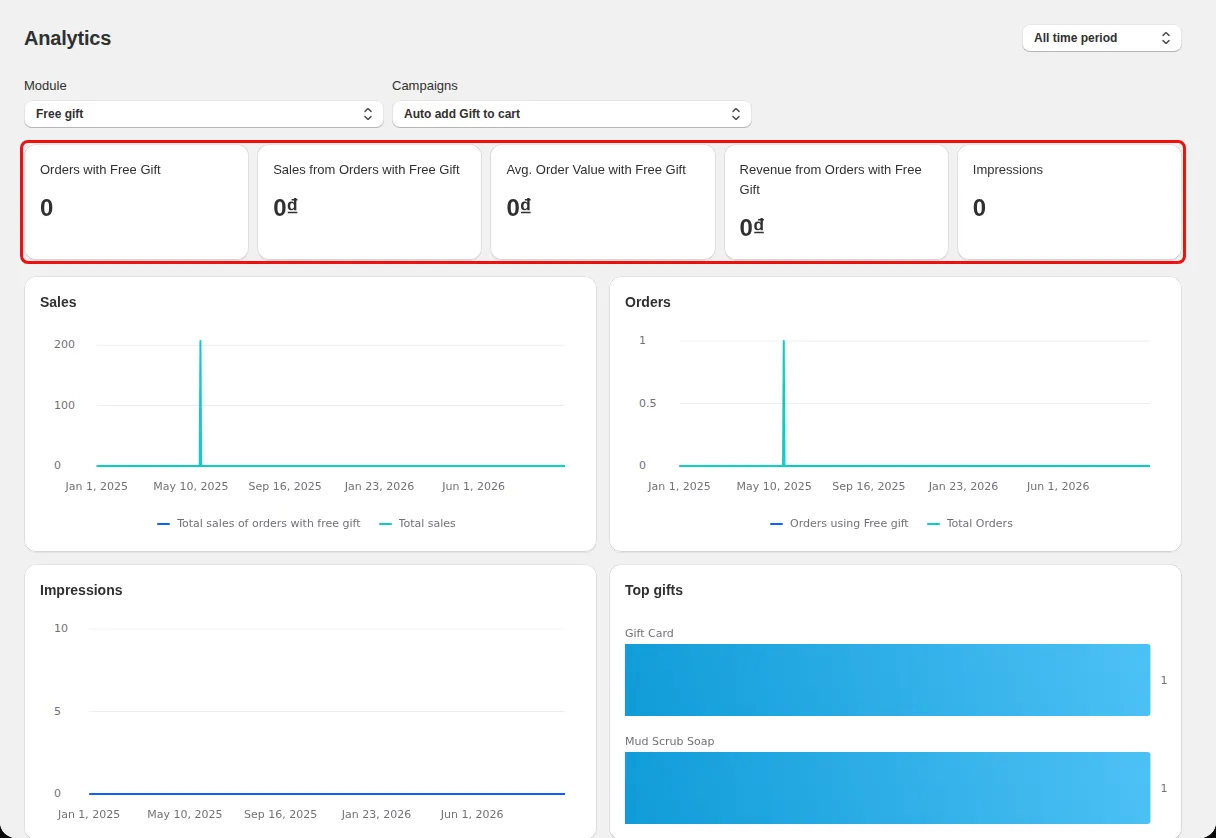Click 'May 10, 2025' on Sales chart axis
The width and height of the screenshot is (1216, 838).
point(191,486)
